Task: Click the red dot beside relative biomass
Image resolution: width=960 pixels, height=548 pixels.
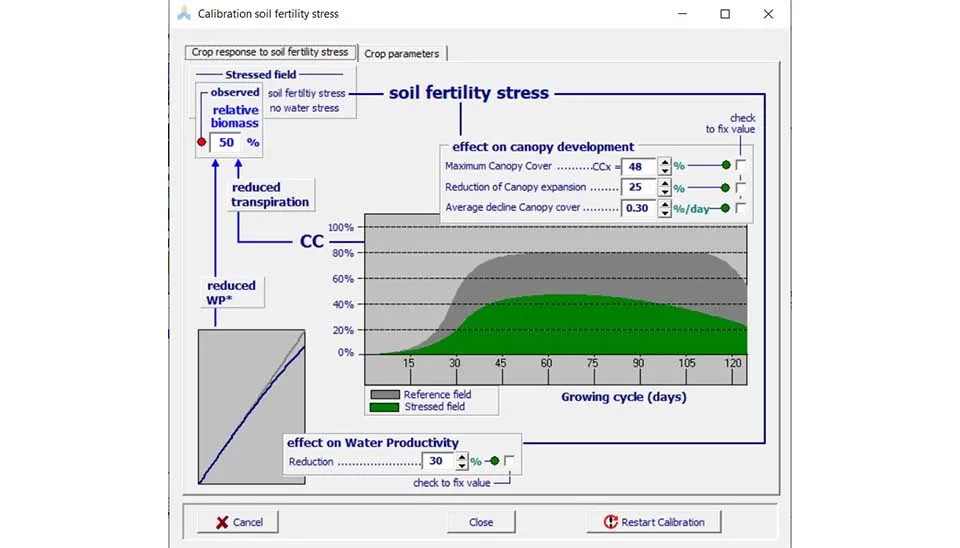Action: [x=201, y=143]
